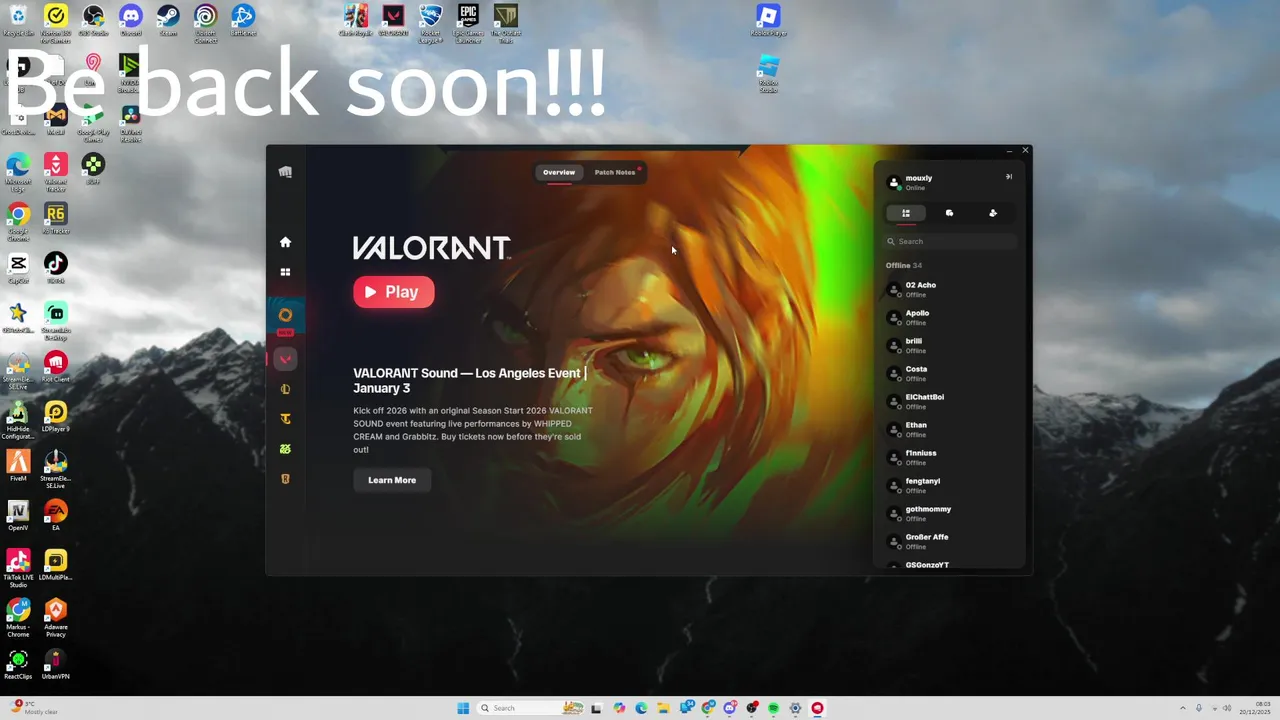Open File Explorer from the taskbar
This screenshot has width=1280, height=720.
click(x=663, y=708)
